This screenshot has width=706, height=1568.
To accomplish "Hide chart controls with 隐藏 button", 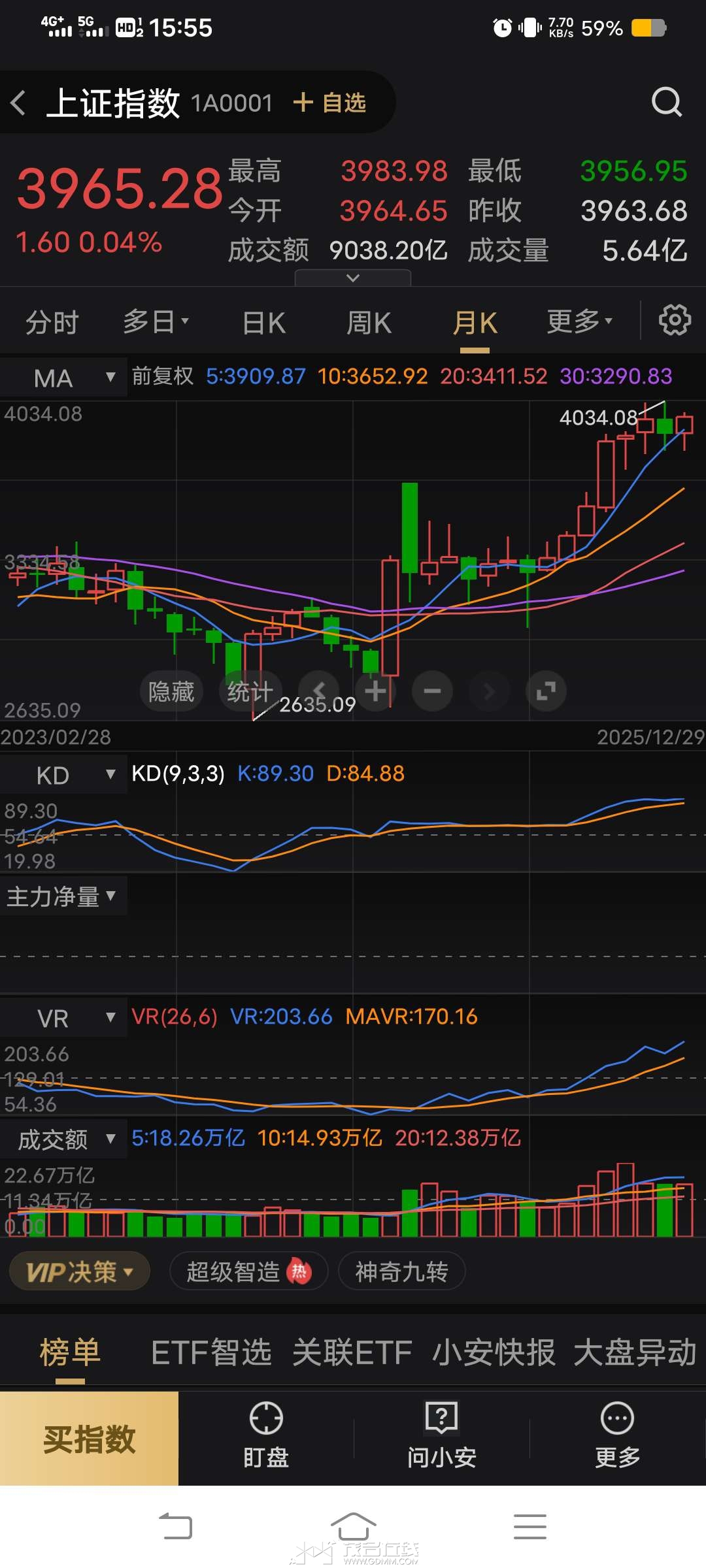I will point(171,691).
